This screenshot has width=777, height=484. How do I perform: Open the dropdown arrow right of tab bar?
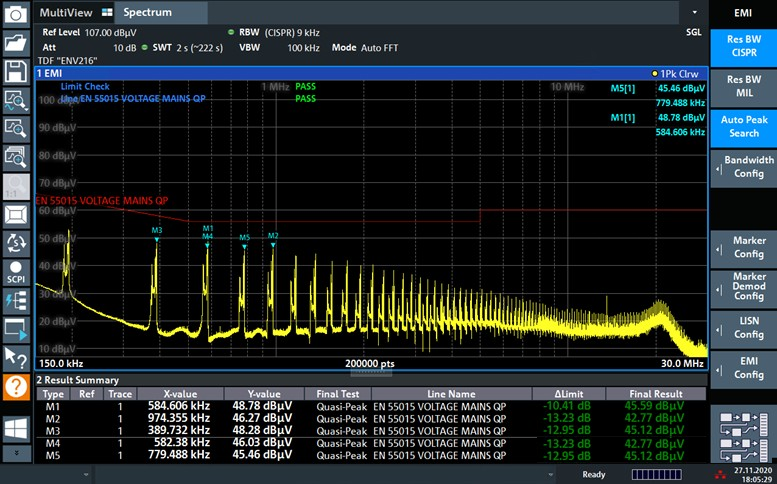(x=695, y=13)
